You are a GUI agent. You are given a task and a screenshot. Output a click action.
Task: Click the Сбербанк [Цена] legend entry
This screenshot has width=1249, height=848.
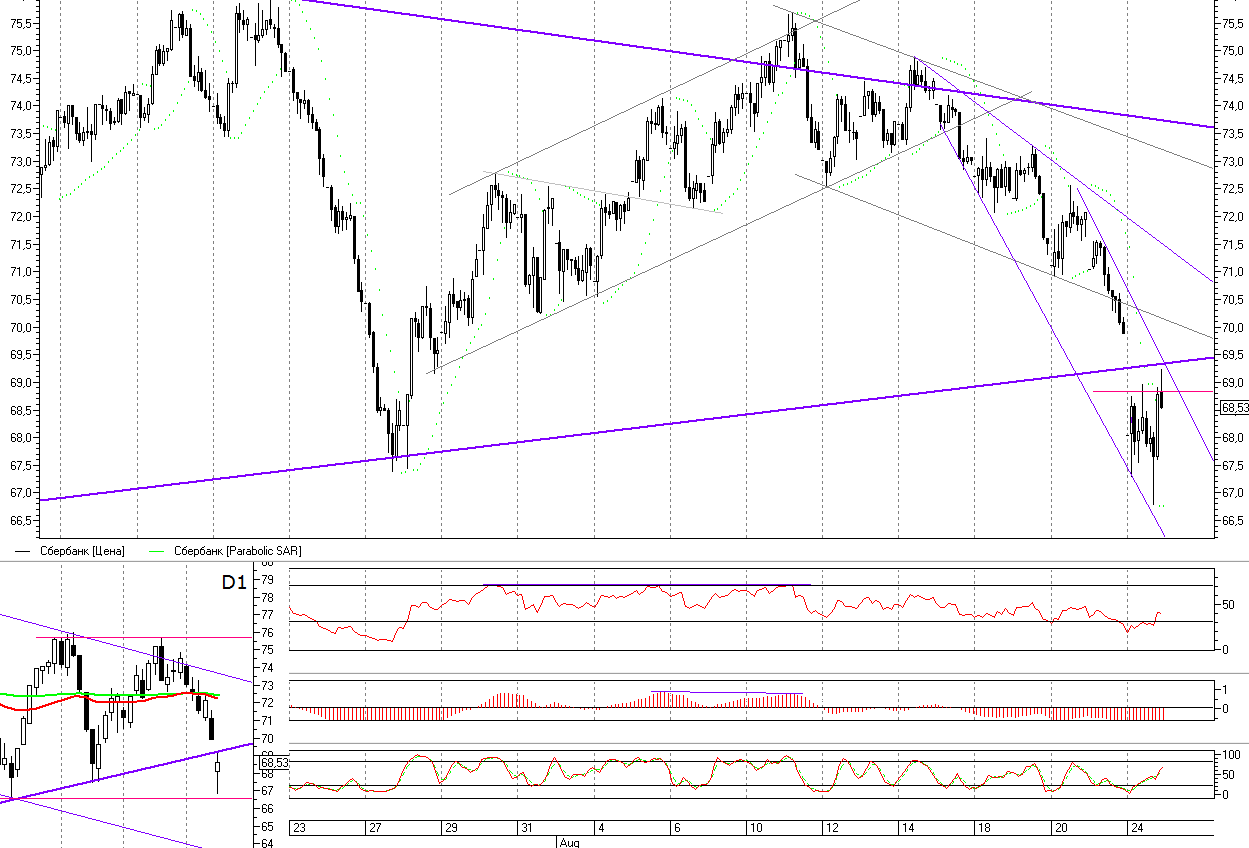click(x=81, y=551)
